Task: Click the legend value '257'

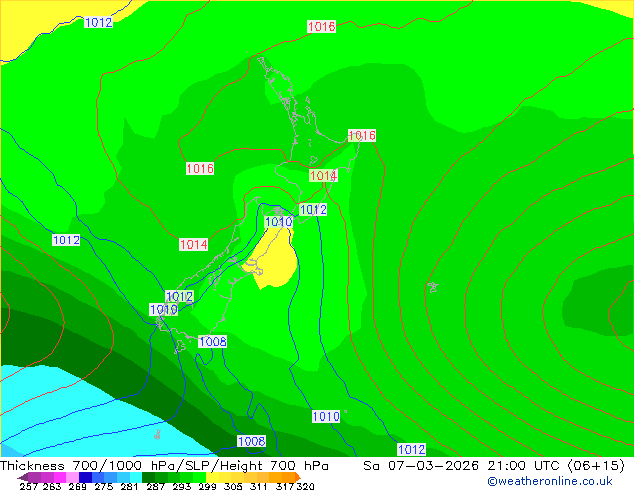Action: coord(29,486)
